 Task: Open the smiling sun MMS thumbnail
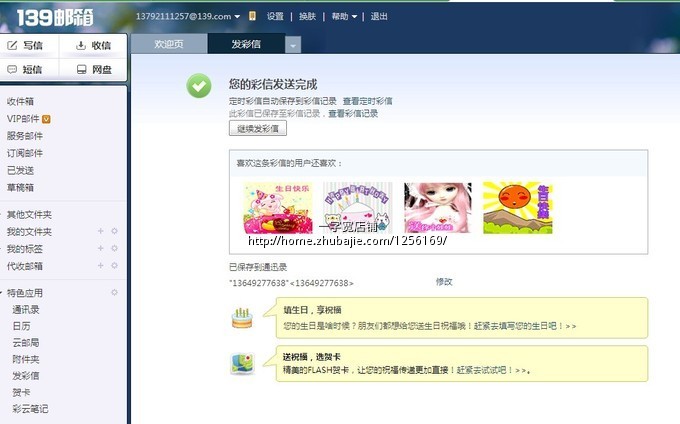tap(518, 208)
